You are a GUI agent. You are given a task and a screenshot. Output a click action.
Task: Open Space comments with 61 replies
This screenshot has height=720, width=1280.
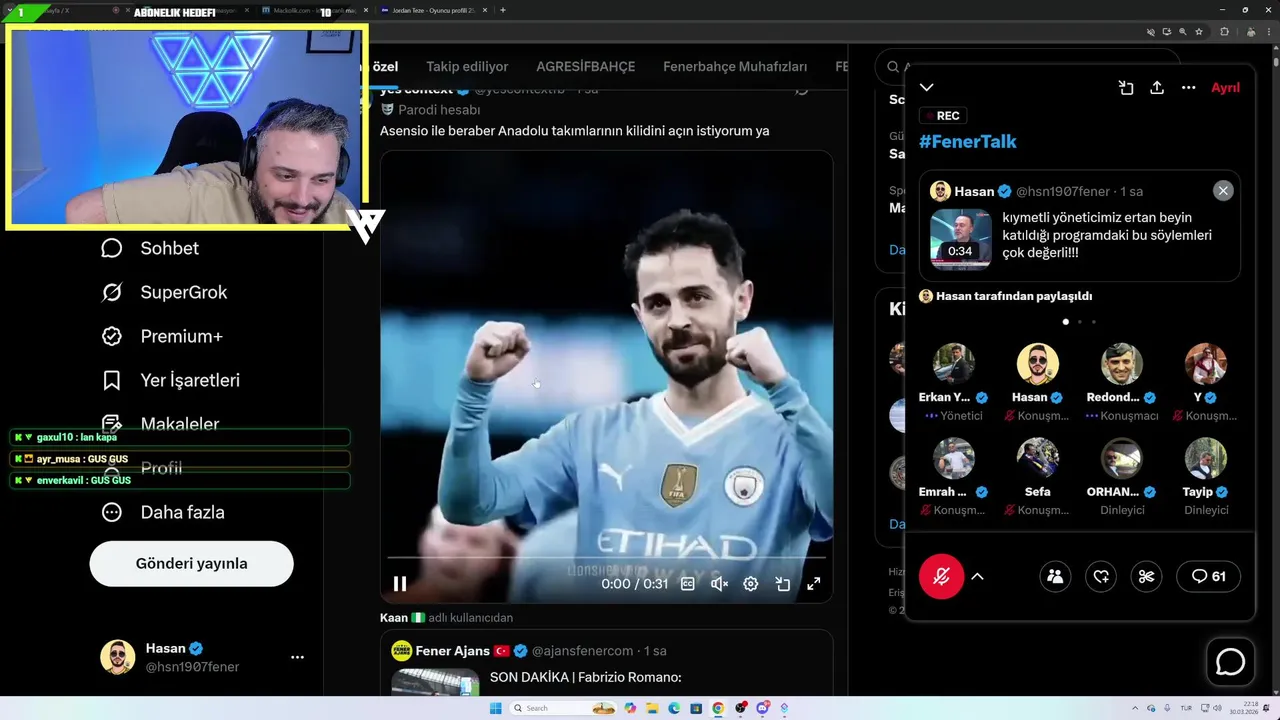click(x=1209, y=576)
